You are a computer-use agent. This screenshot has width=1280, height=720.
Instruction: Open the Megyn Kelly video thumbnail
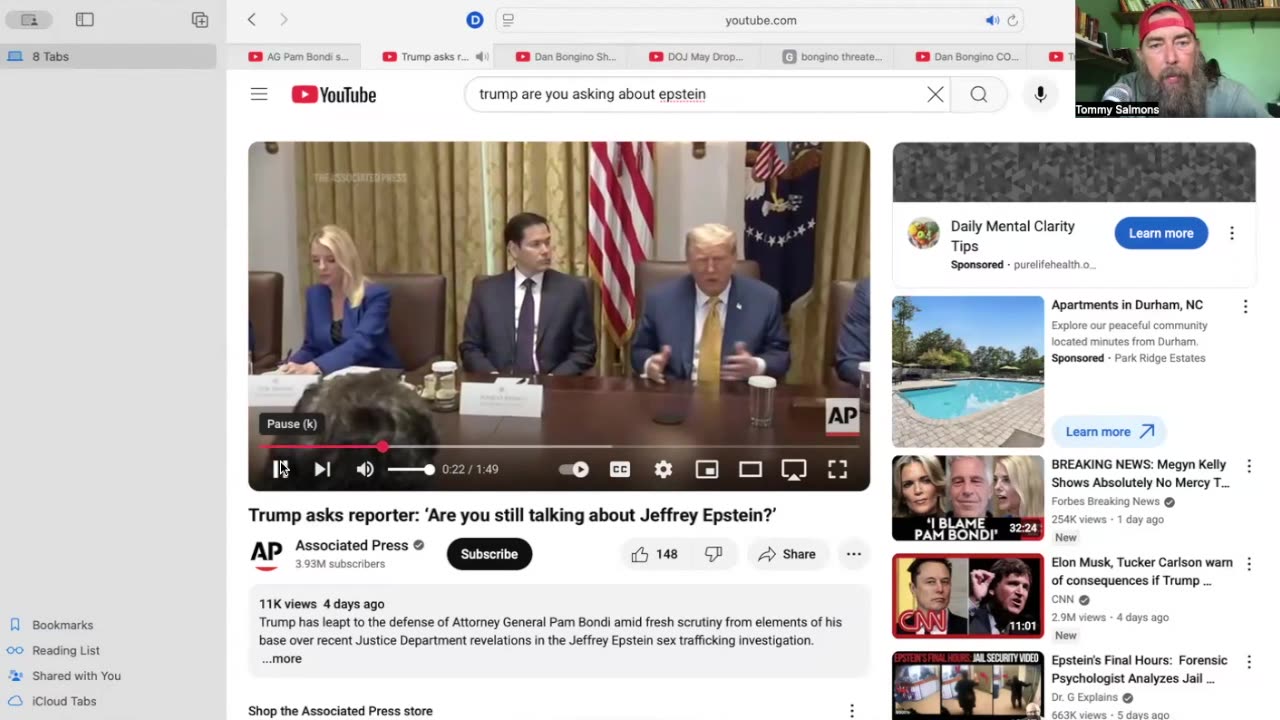point(968,498)
